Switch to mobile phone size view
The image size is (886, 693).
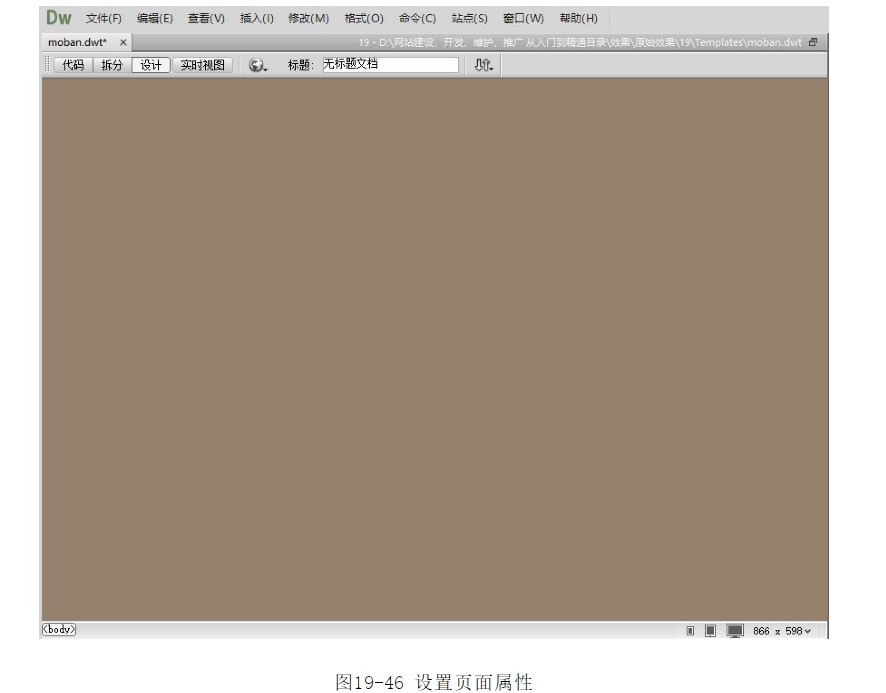pyautogui.click(x=690, y=631)
